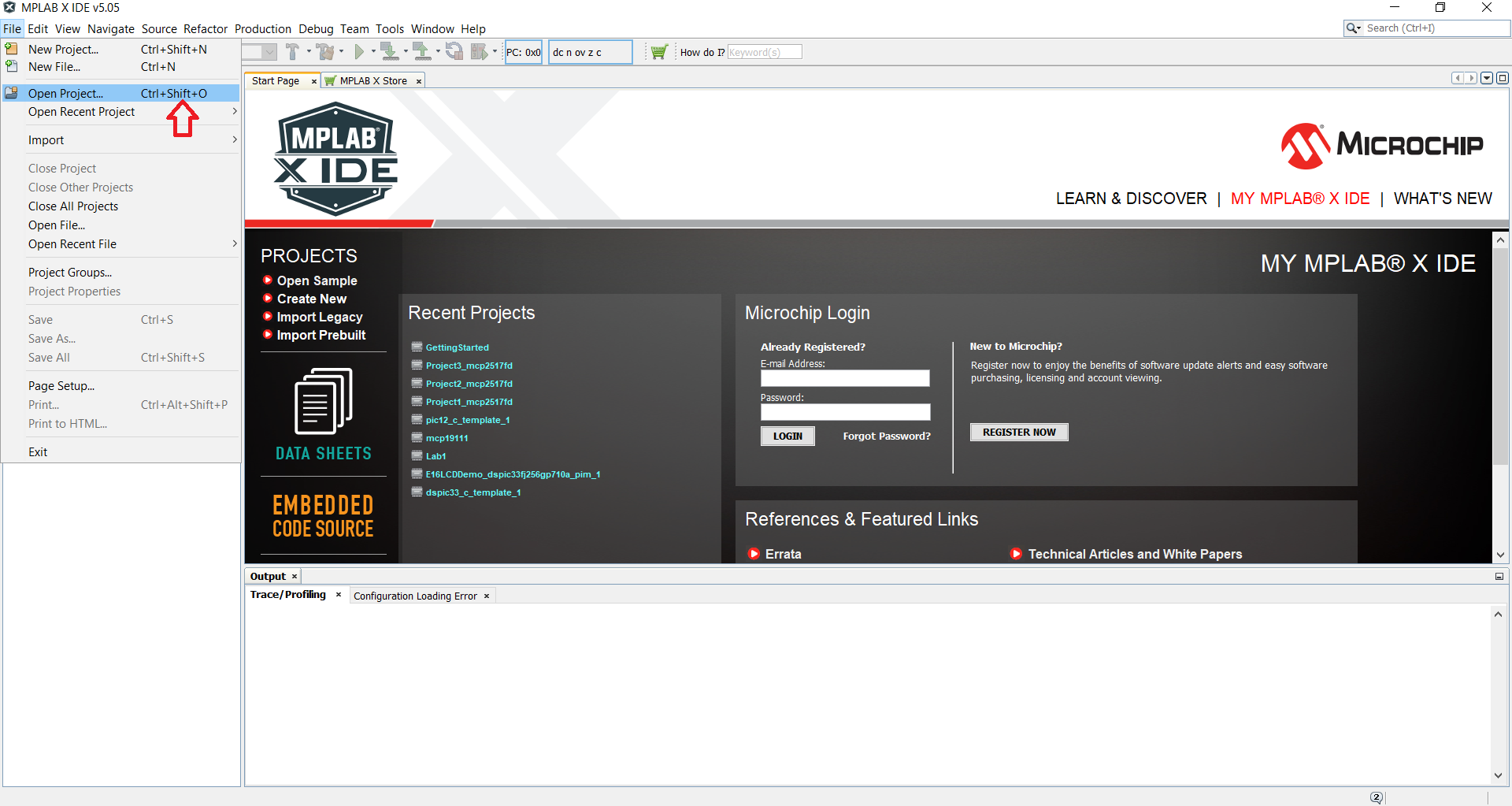
Task: Click the Forgot Password link
Action: click(886, 436)
